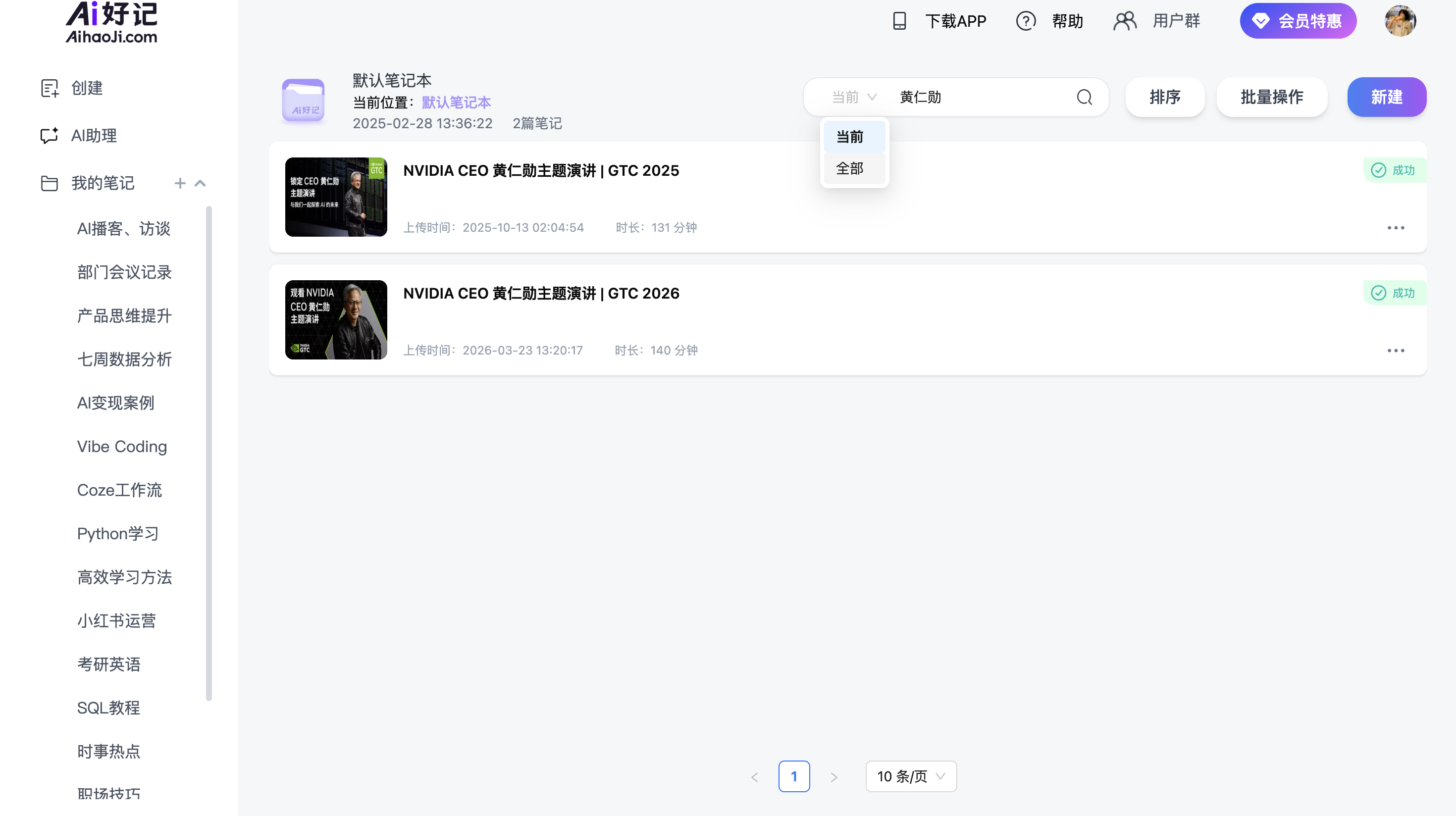The width and height of the screenshot is (1456, 816).
Task: Select 部门会议记录 notebook
Action: [x=124, y=272]
